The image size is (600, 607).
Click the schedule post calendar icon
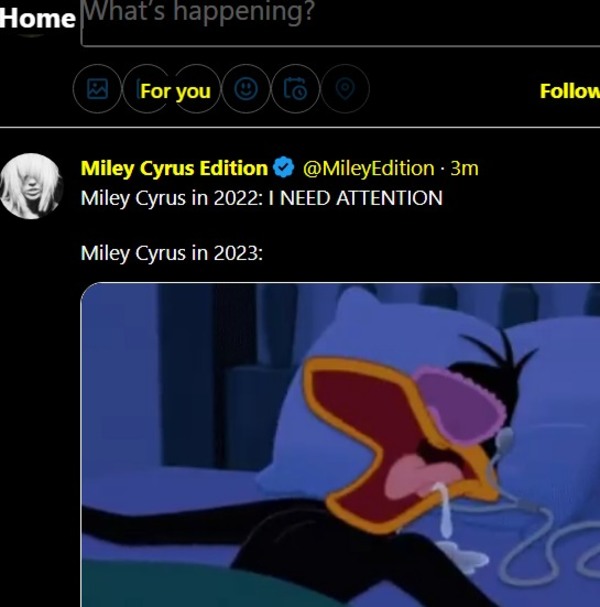295,90
